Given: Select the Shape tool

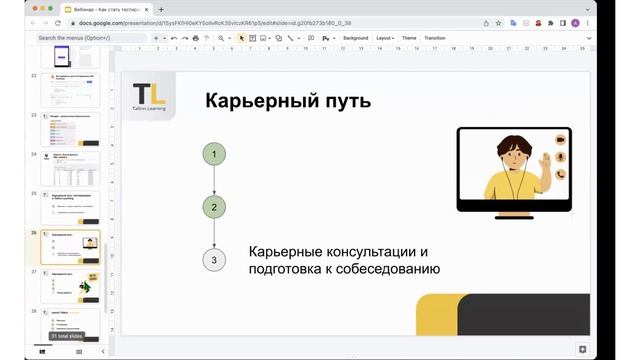Looking at the screenshot, I should (279, 38).
